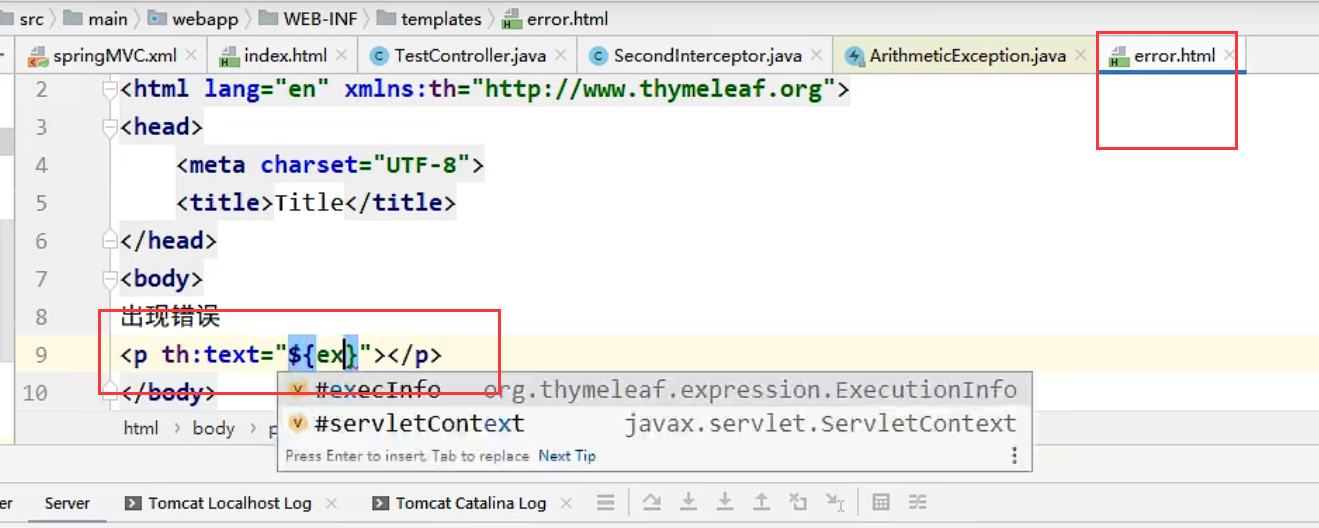Click the Evaluate Expression calculator icon
The width and height of the screenshot is (1319, 528).
(881, 502)
